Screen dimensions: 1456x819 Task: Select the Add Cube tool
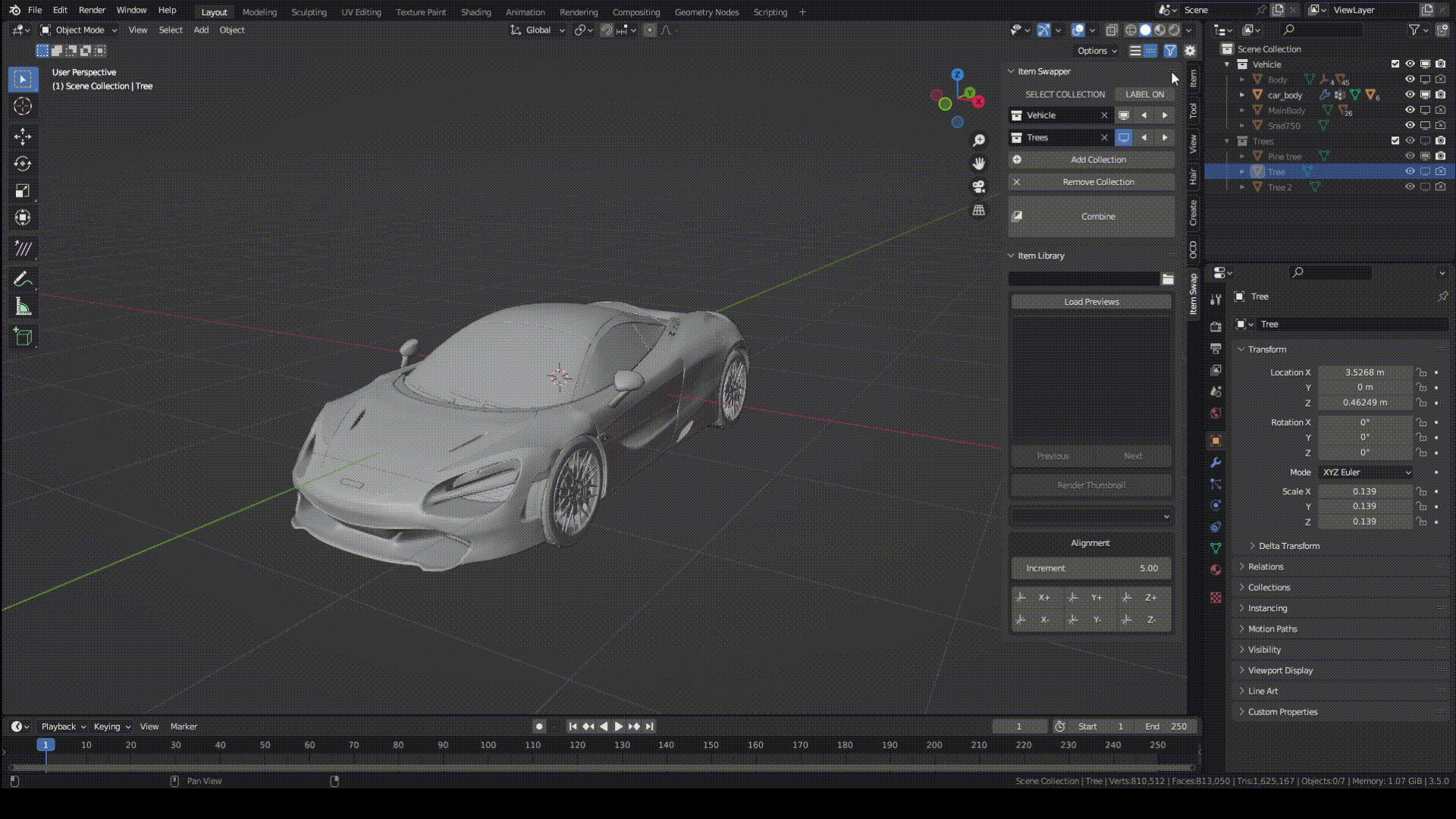pos(23,337)
